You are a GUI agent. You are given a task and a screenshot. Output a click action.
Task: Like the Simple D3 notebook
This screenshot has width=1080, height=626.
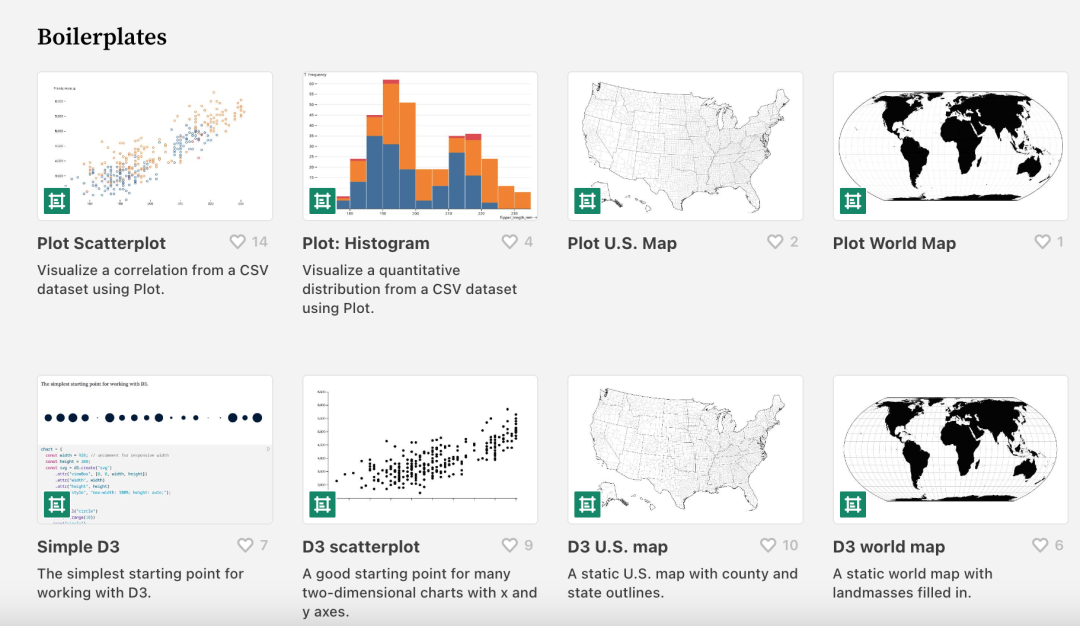point(245,546)
